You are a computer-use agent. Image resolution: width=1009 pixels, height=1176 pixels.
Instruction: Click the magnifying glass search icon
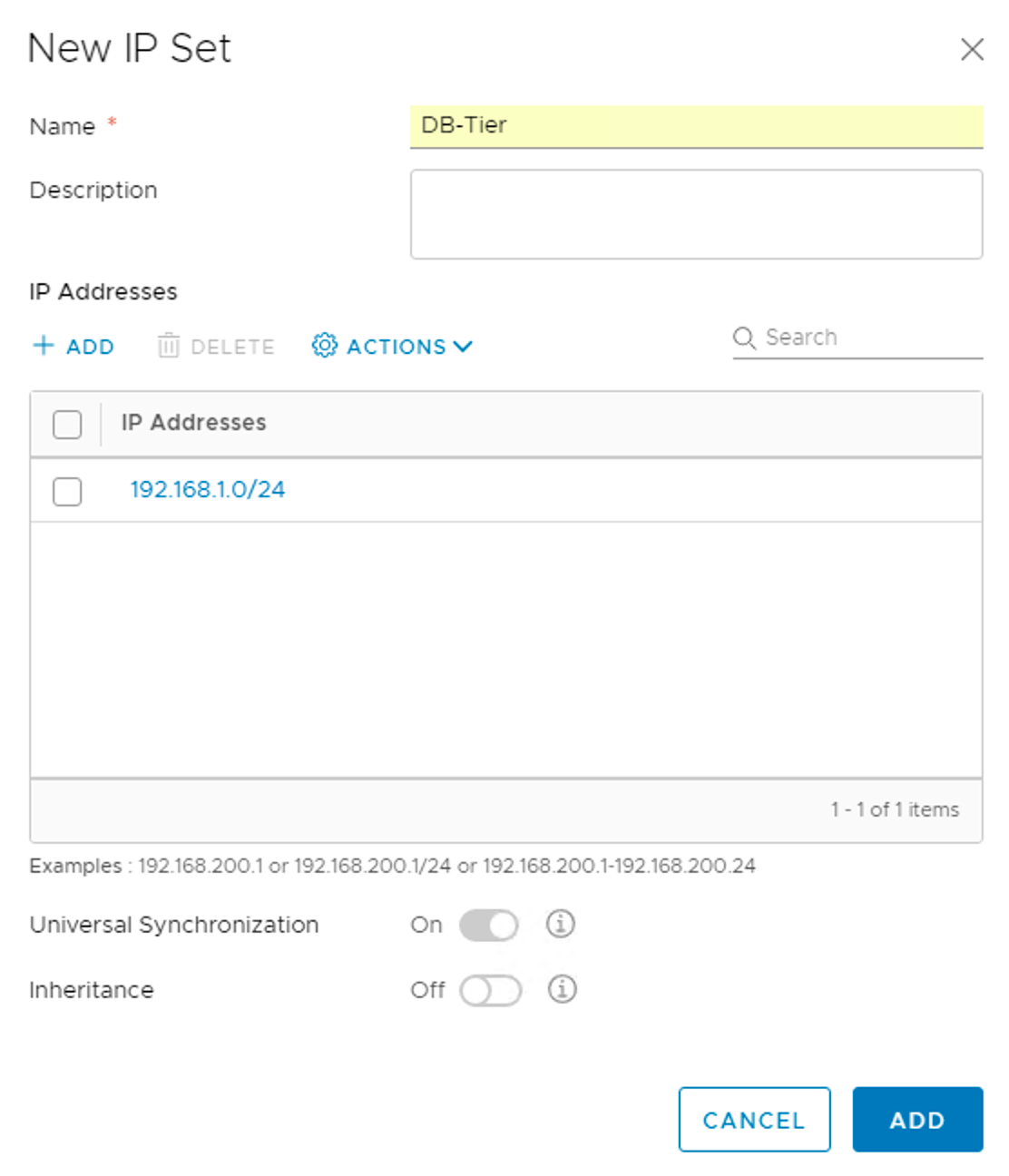coord(744,338)
